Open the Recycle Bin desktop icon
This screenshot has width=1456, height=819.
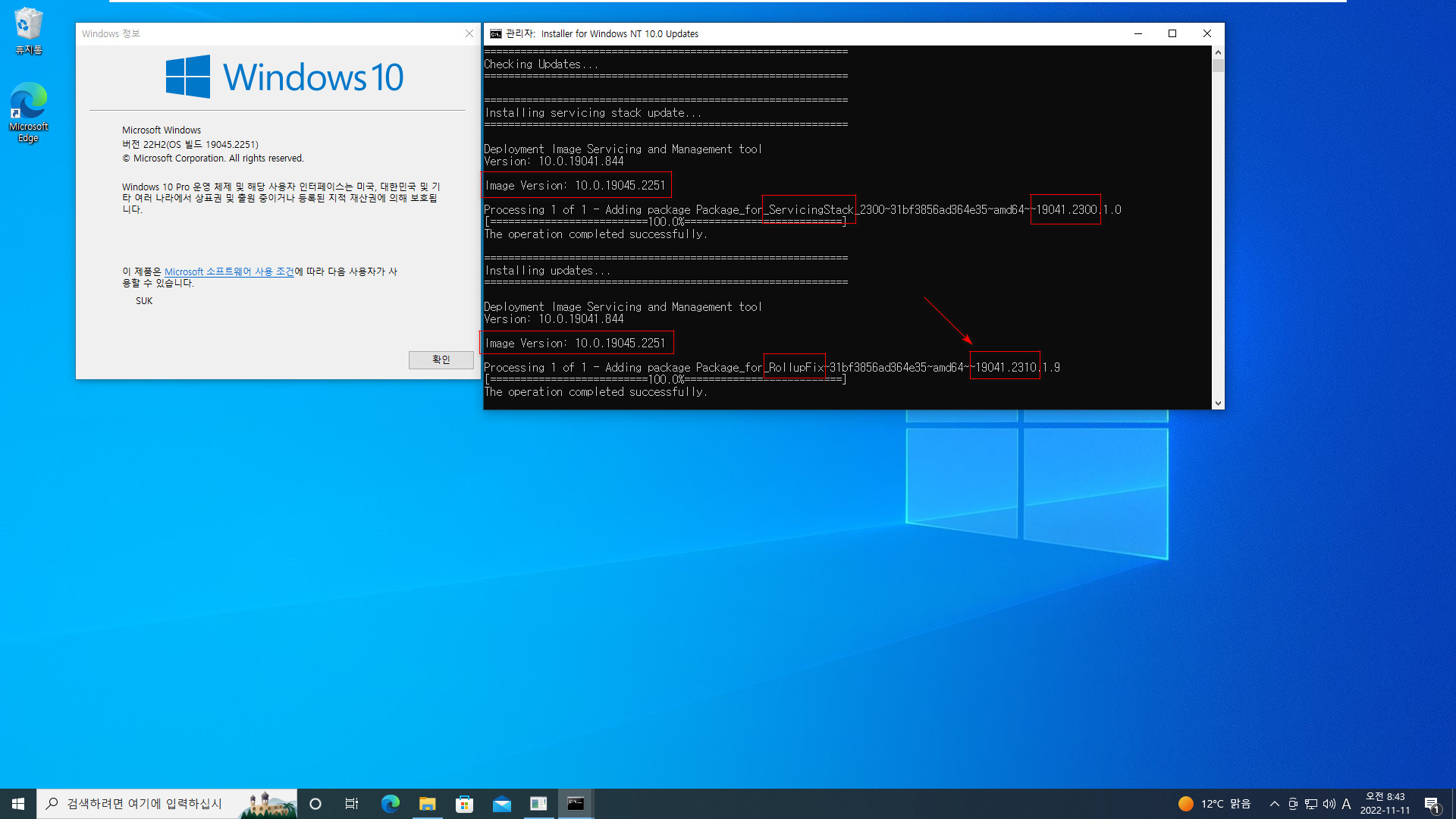pyautogui.click(x=28, y=31)
